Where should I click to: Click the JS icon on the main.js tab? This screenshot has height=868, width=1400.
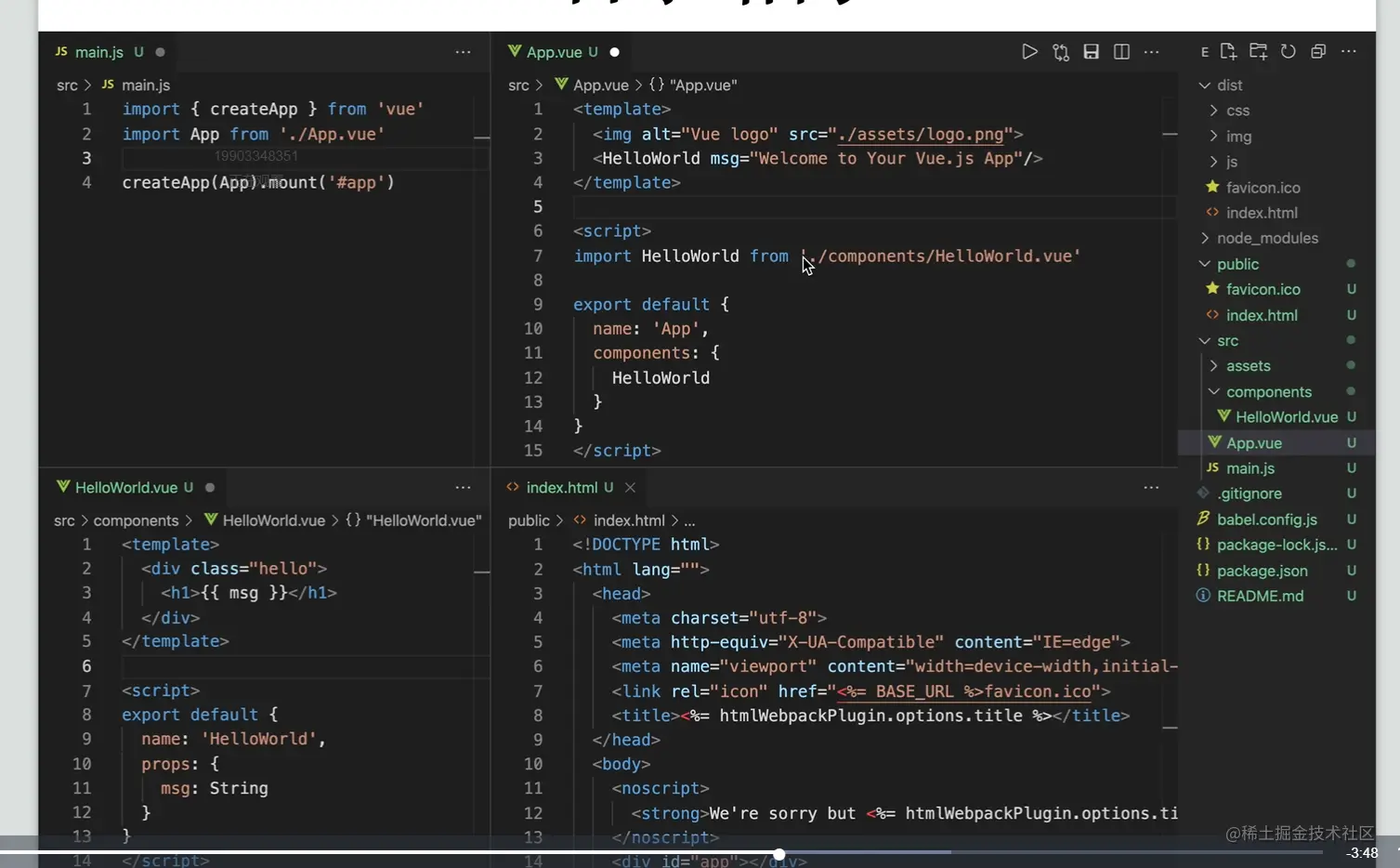coord(61,51)
